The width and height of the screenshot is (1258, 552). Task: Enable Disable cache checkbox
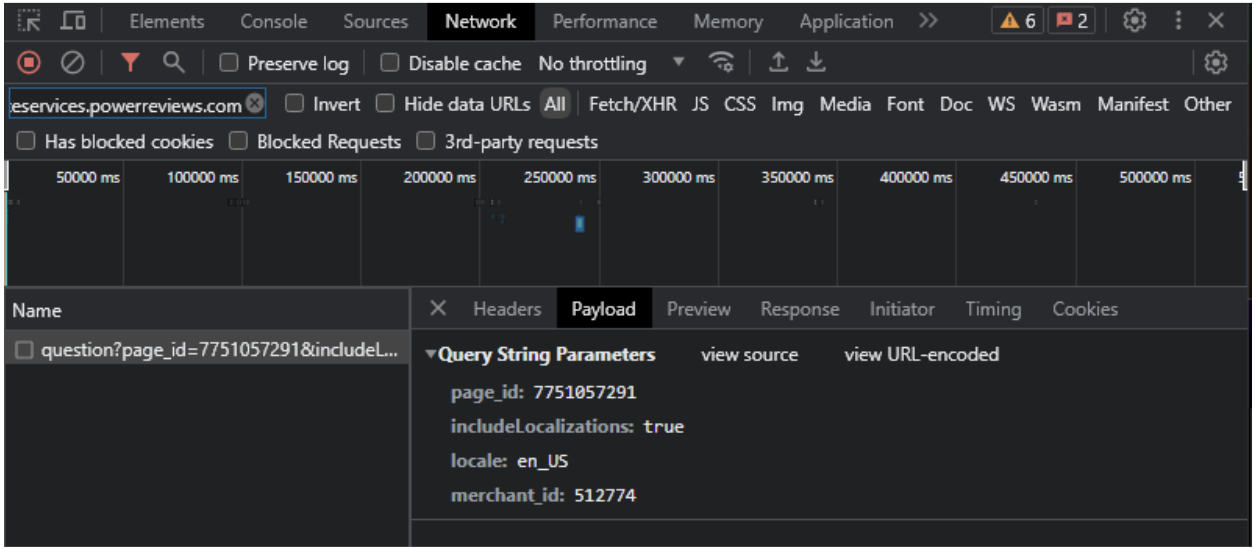coord(390,63)
